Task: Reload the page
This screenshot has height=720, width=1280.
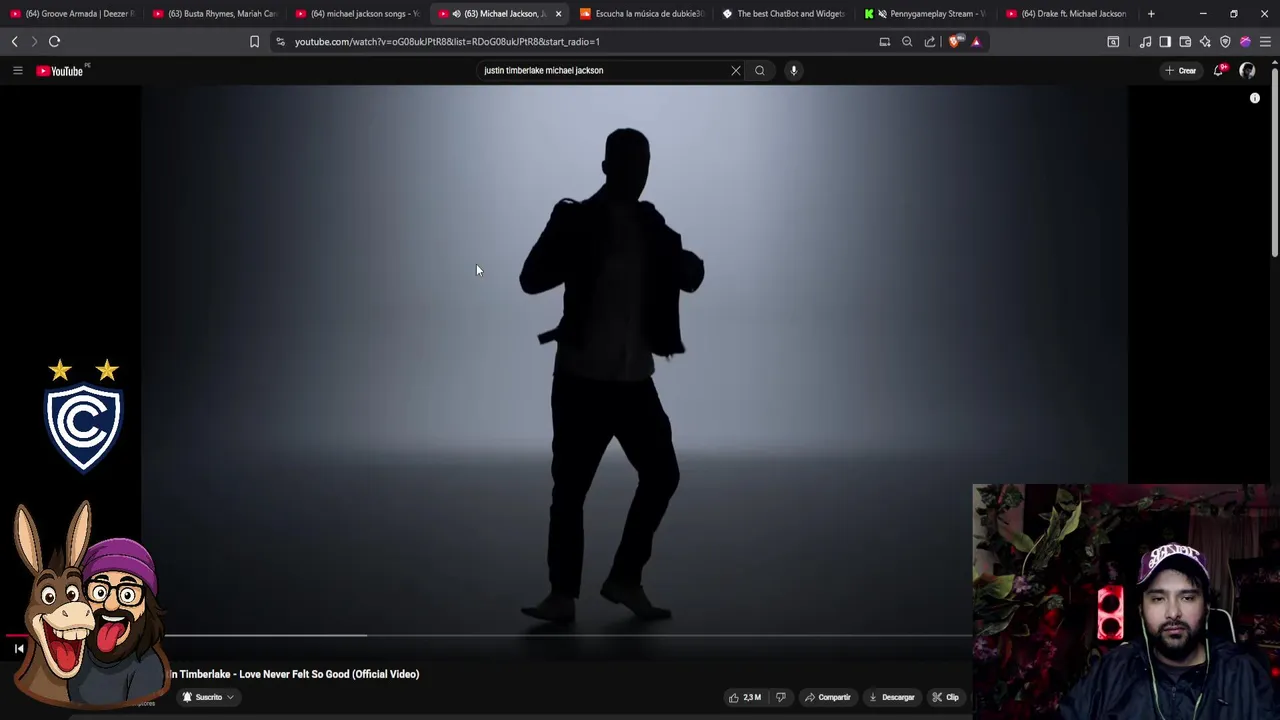Action: point(55,41)
